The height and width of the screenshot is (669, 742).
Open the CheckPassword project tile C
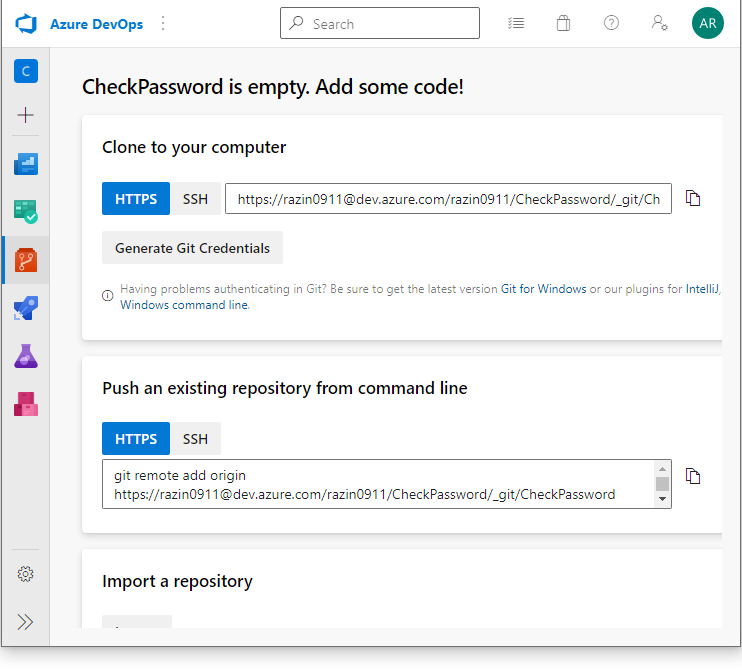point(26,71)
